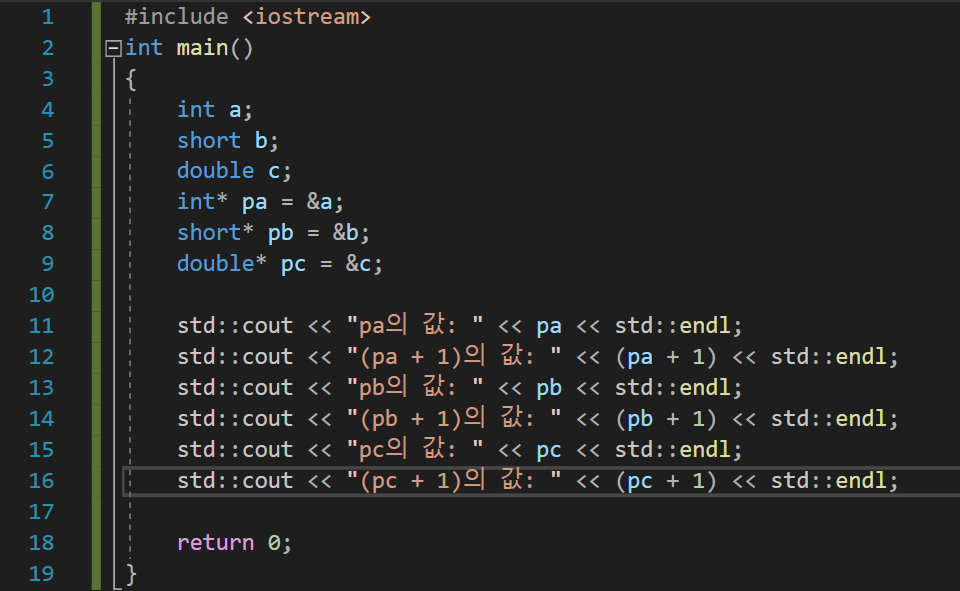Screen dimensions: 960x591
Task: Click the 'short b;' declaration
Action: (228, 141)
